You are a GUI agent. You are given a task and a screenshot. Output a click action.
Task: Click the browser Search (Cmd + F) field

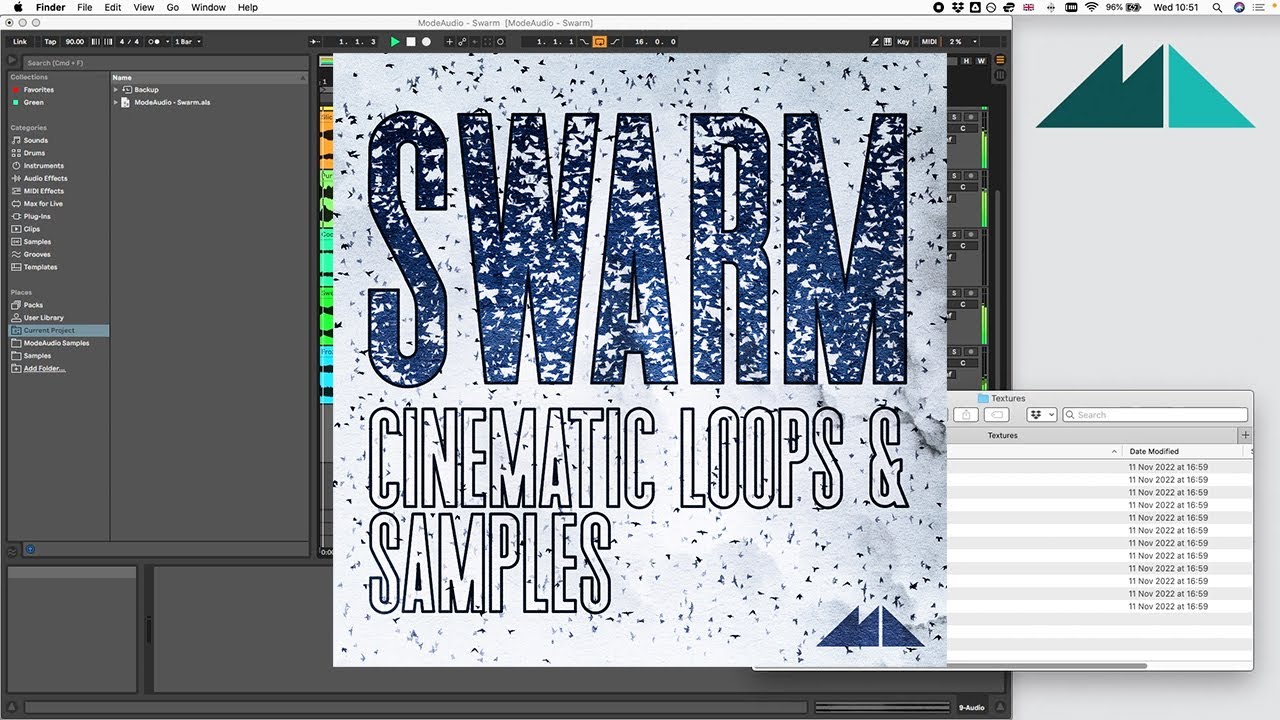165,63
